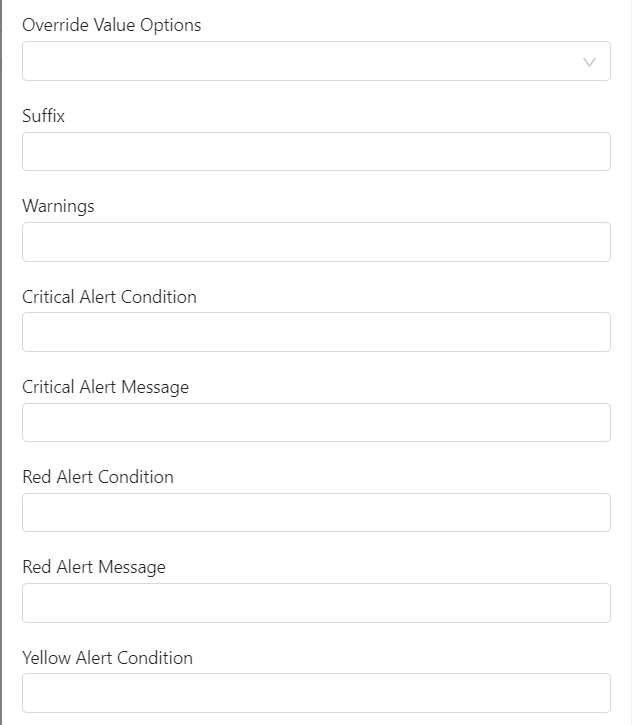632x725 pixels.
Task: Focus the Red Alert Condition field
Action: 316,512
